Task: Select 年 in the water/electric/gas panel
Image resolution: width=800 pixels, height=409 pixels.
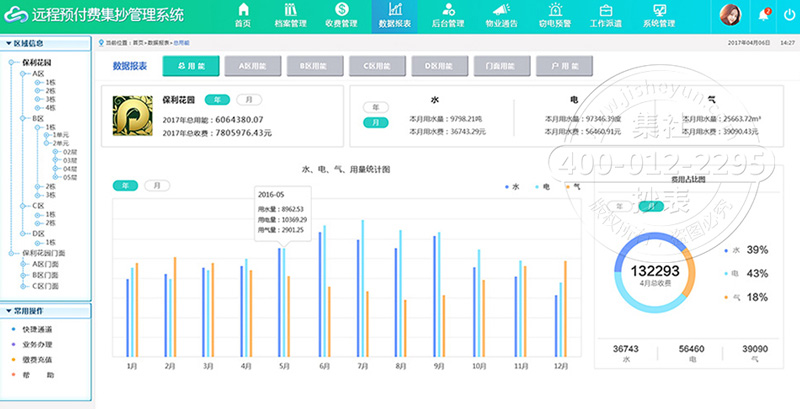Action: 376,106
